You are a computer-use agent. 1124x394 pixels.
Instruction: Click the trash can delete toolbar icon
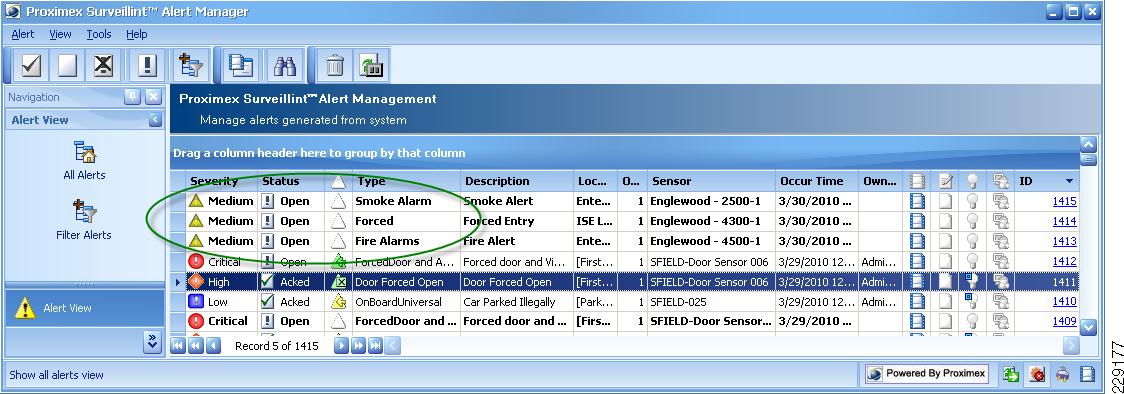click(x=335, y=66)
